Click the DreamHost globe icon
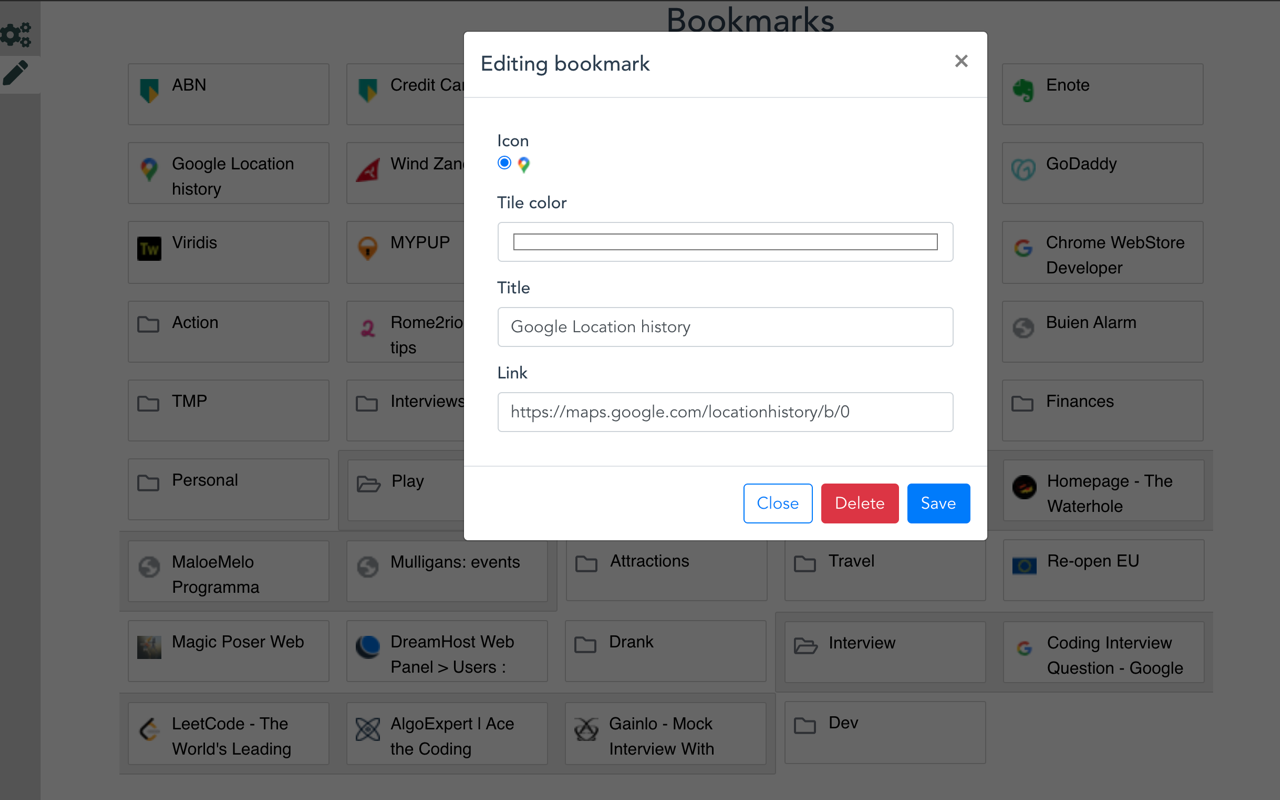 tap(368, 644)
